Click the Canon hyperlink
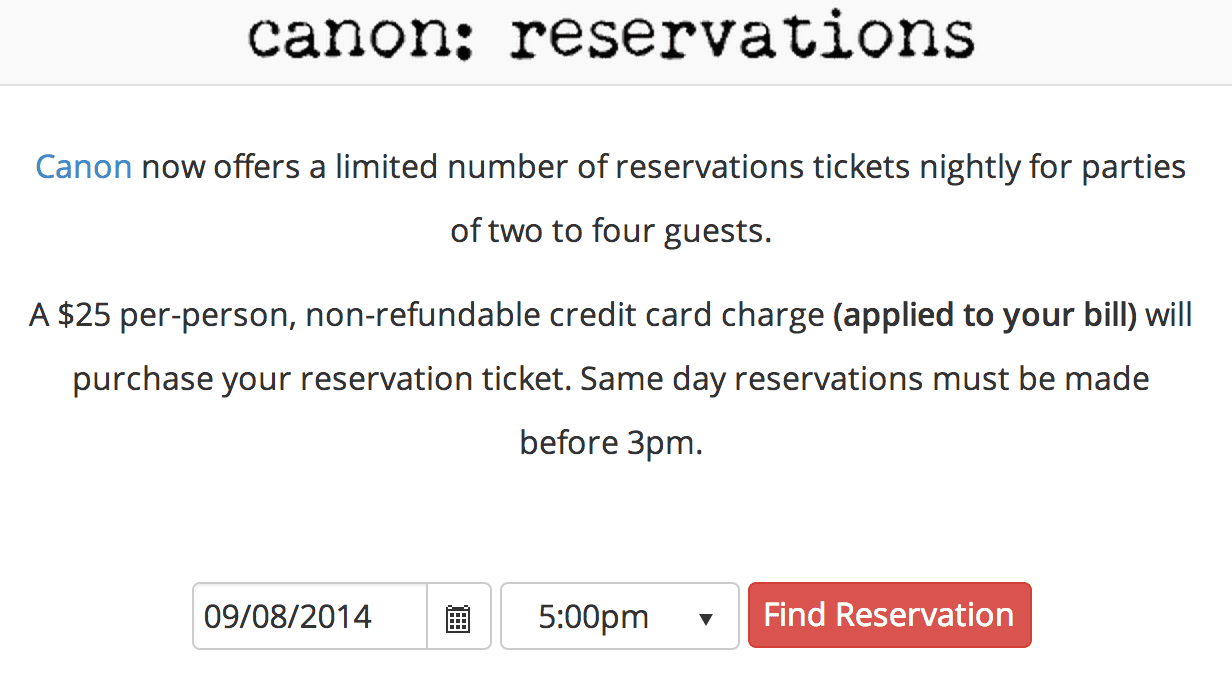Image resolution: width=1232 pixels, height=688 pixels. 83,166
